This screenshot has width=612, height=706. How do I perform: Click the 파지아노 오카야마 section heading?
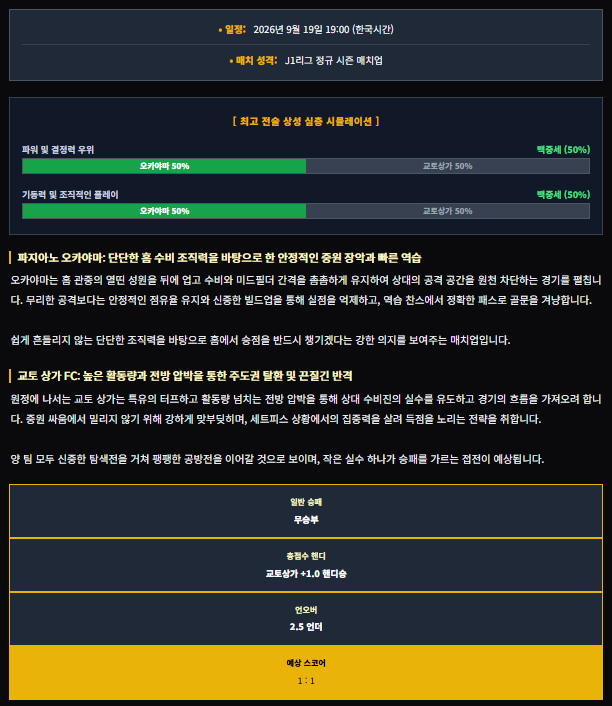219,258
